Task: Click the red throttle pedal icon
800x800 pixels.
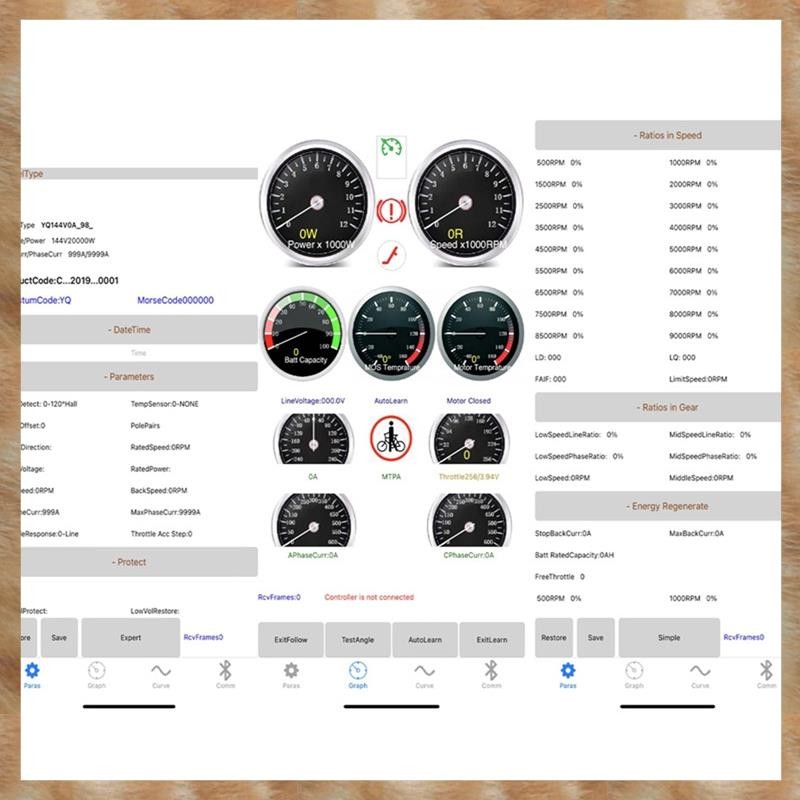Action: pyautogui.click(x=392, y=255)
